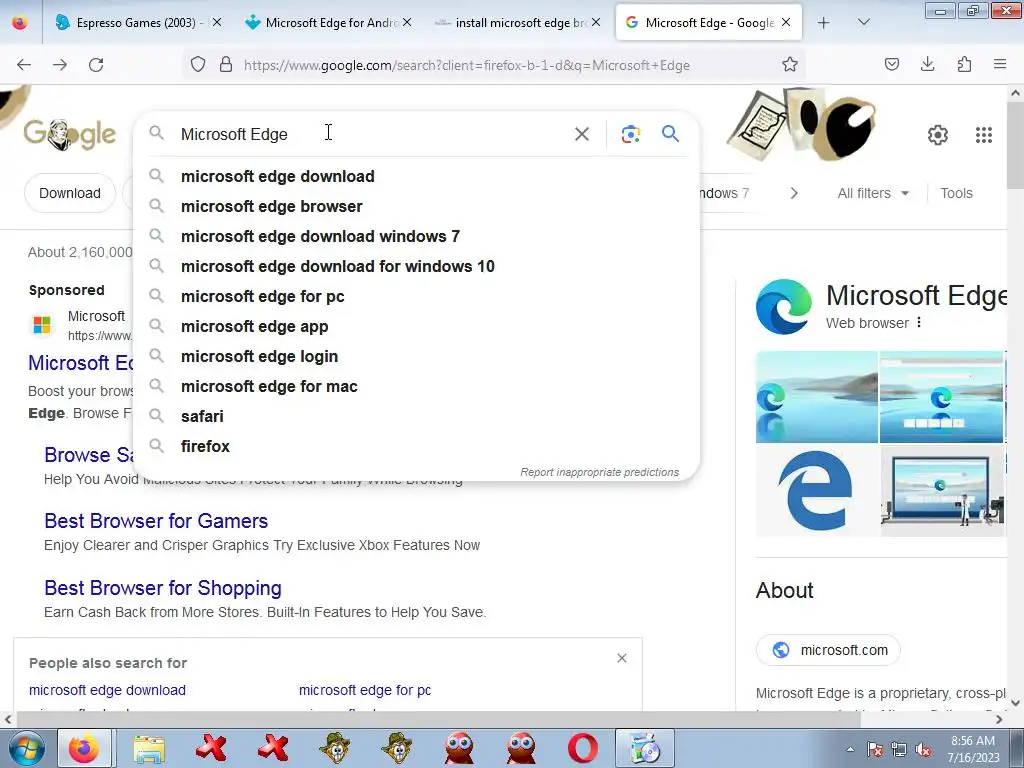
Task: Search by image with Google Lens icon
Action: click(x=630, y=134)
